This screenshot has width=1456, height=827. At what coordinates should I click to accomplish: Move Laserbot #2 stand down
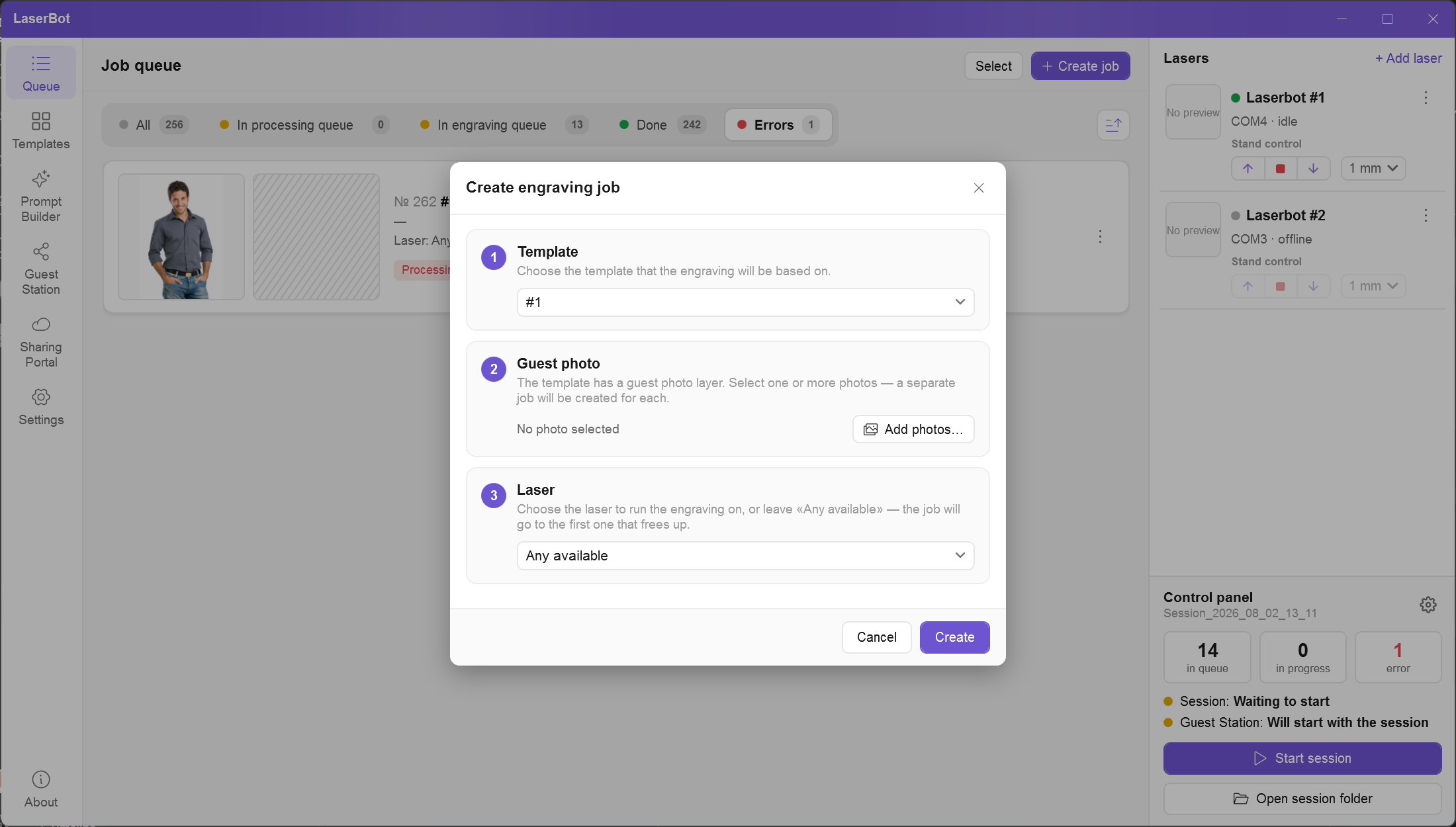click(1313, 286)
